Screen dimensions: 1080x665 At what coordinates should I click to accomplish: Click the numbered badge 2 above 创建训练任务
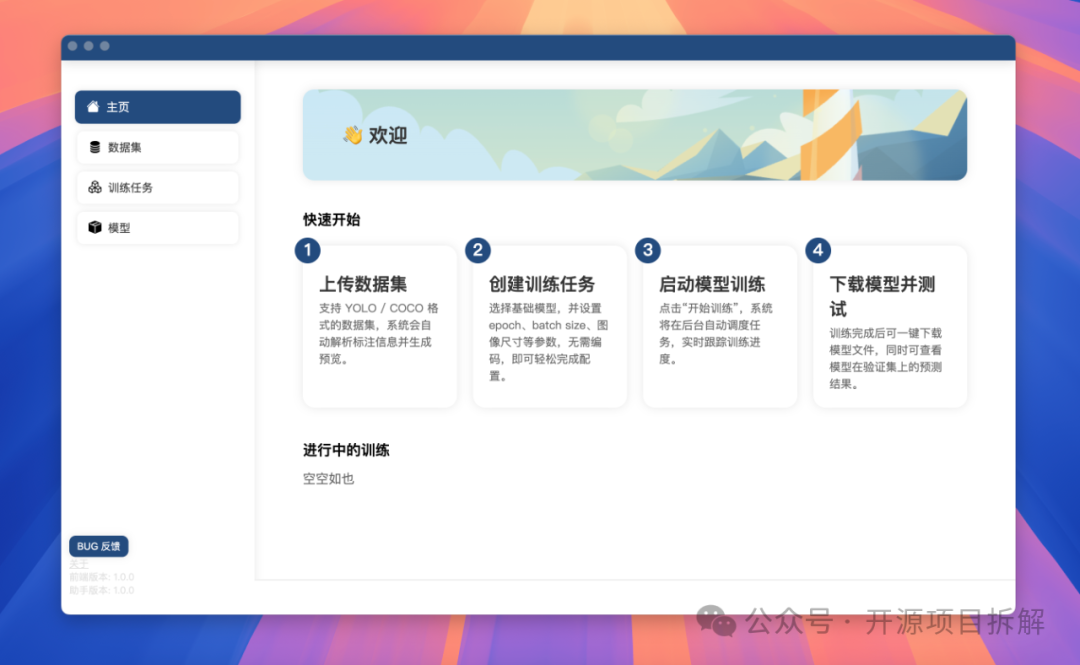pyautogui.click(x=477, y=250)
